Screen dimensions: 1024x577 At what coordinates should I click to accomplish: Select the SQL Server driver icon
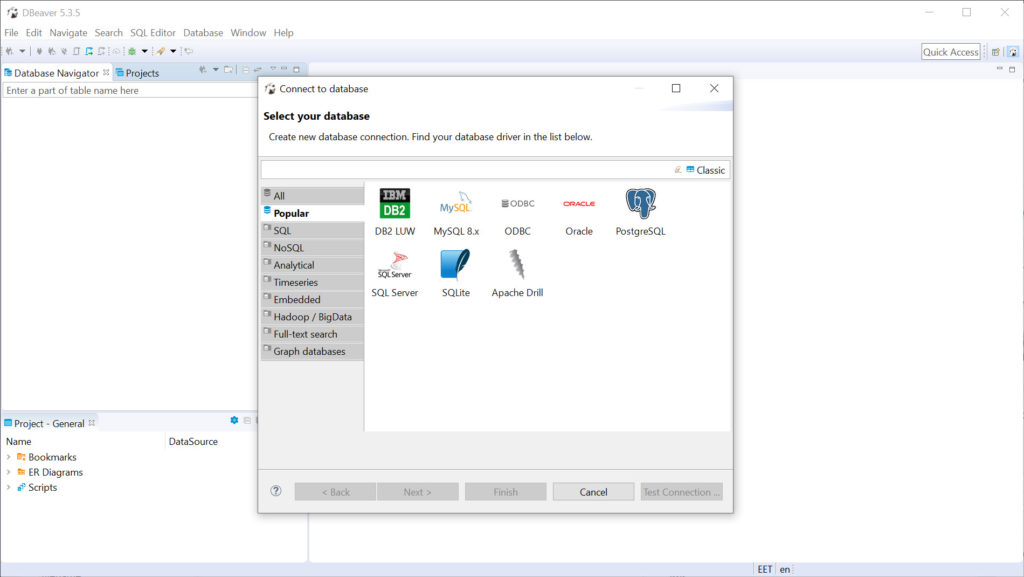point(394,266)
